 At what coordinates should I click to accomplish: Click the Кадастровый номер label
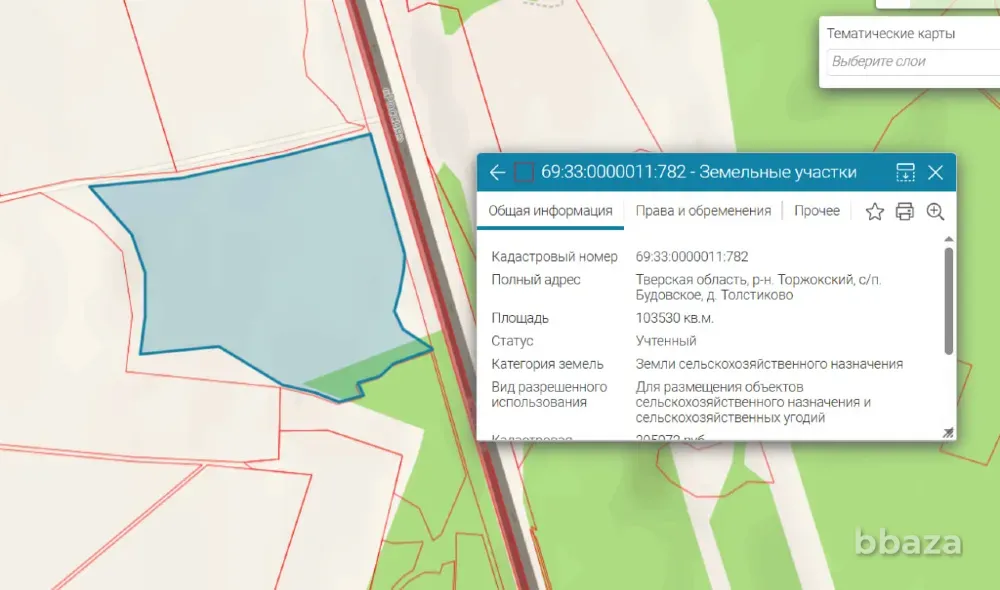pos(554,256)
